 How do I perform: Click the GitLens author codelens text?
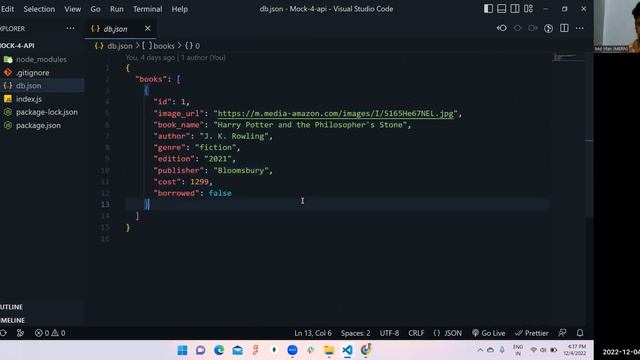(x=176, y=58)
